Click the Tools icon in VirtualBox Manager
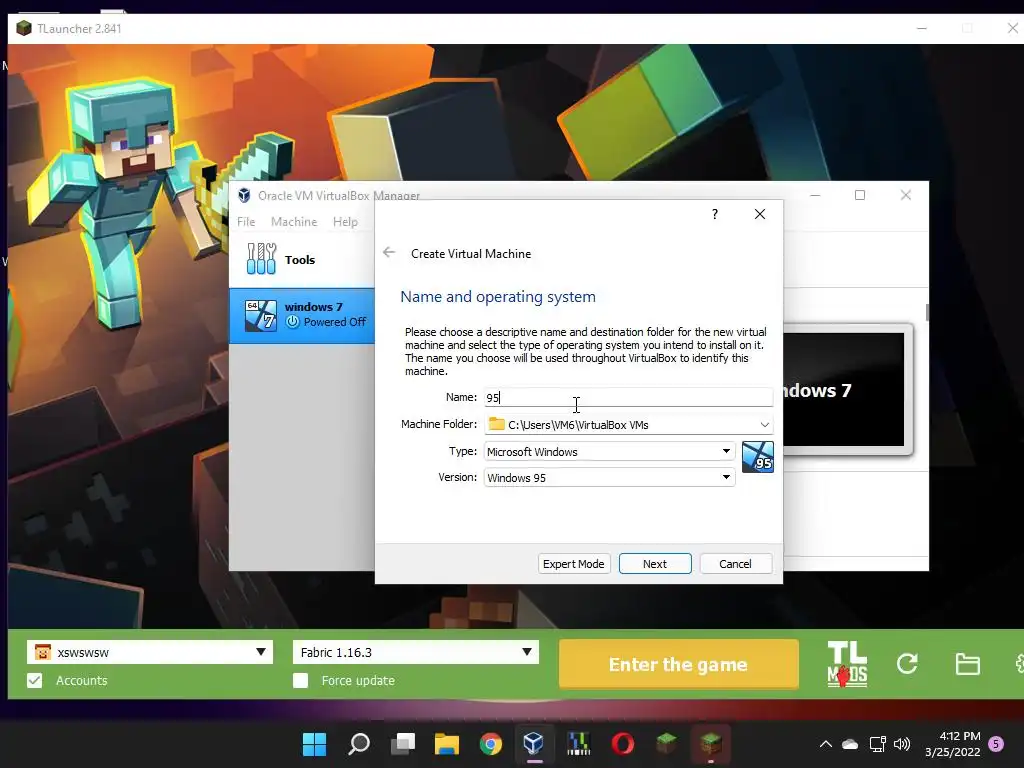 tap(261, 259)
